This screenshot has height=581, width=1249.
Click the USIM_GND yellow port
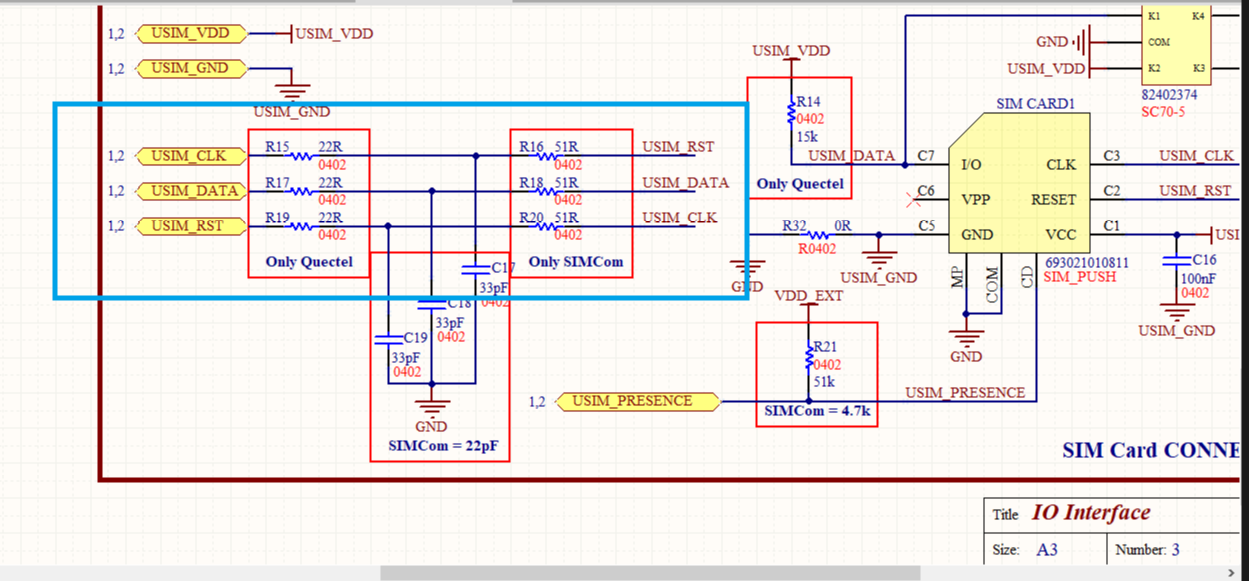pyautogui.click(x=190, y=68)
